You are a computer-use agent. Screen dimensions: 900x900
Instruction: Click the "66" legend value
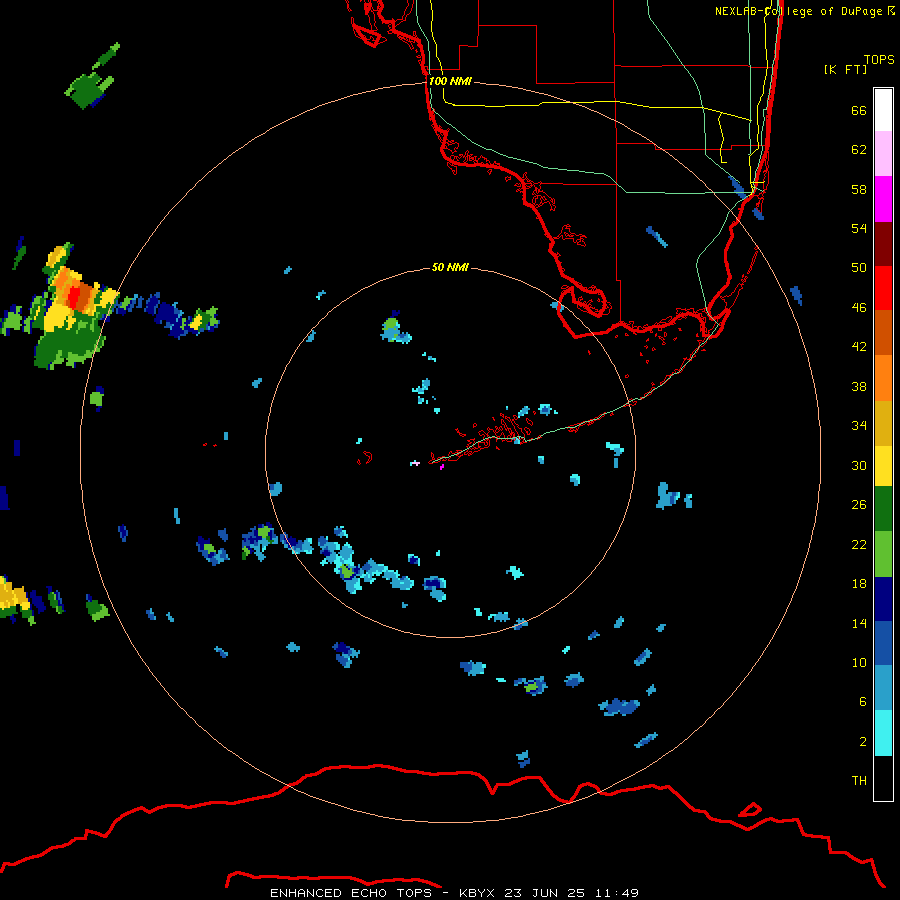[859, 111]
